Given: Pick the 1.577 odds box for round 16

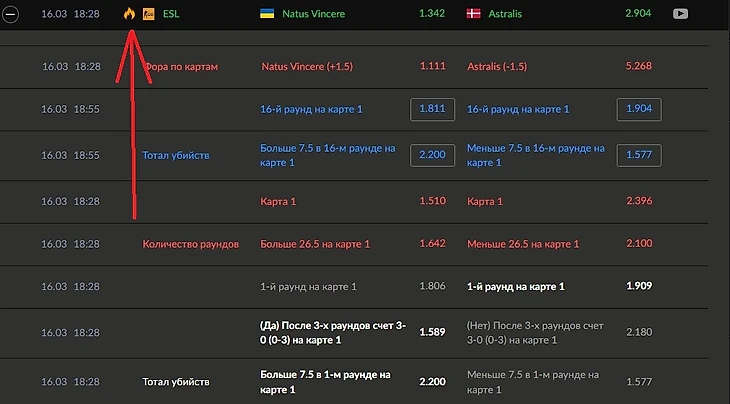Looking at the screenshot, I should [637, 154].
